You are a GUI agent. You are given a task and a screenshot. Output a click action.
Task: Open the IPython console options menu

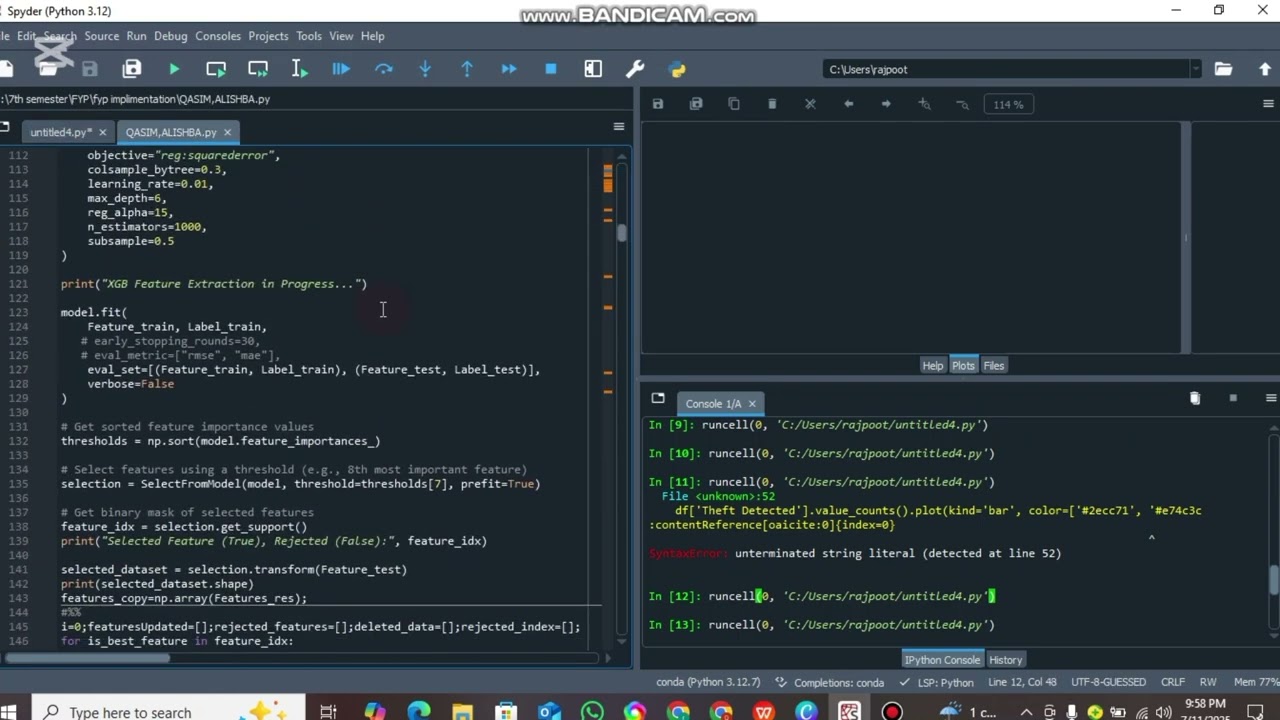(x=1270, y=398)
